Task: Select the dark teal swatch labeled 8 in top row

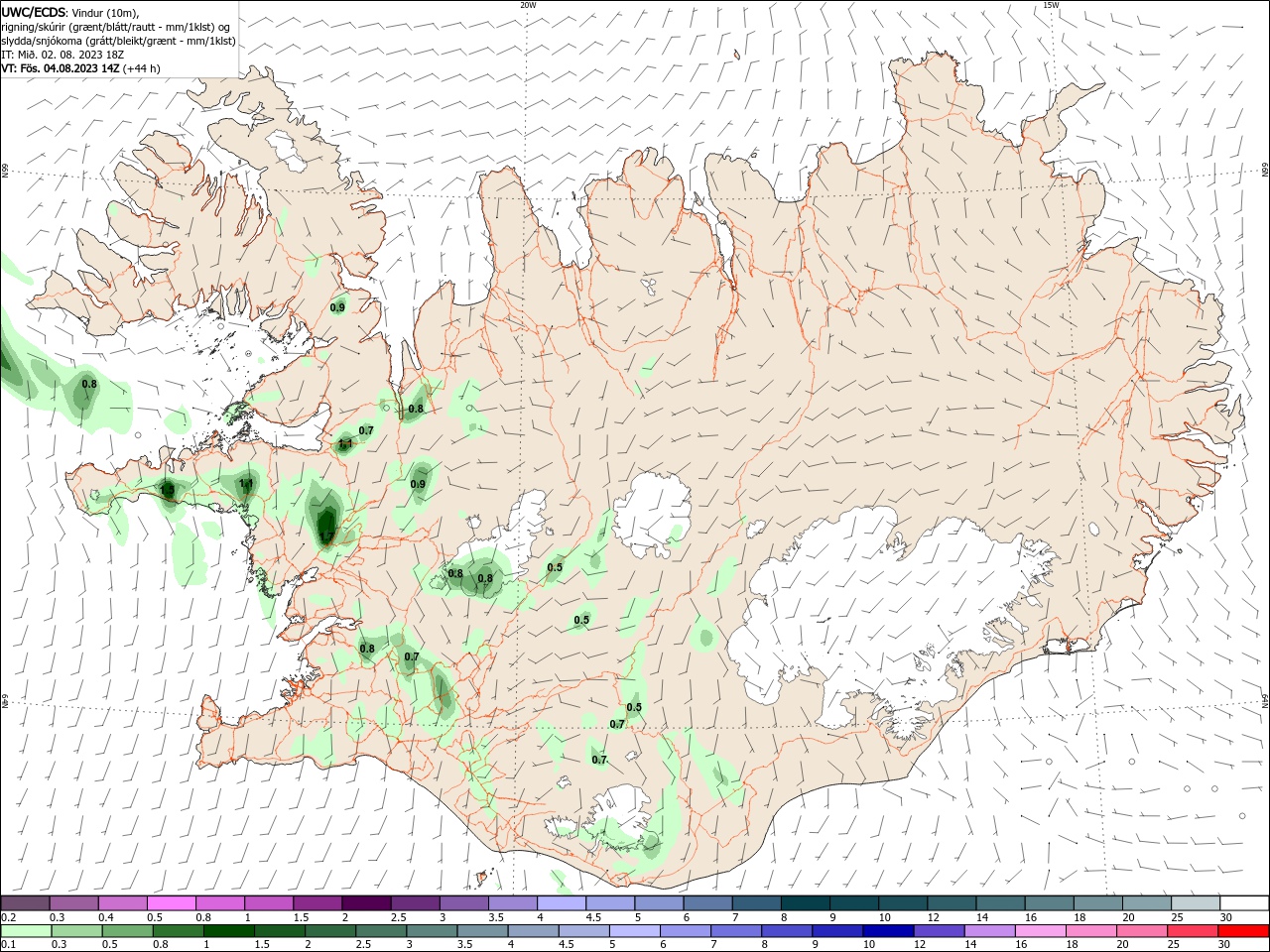Action: pyautogui.click(x=805, y=902)
